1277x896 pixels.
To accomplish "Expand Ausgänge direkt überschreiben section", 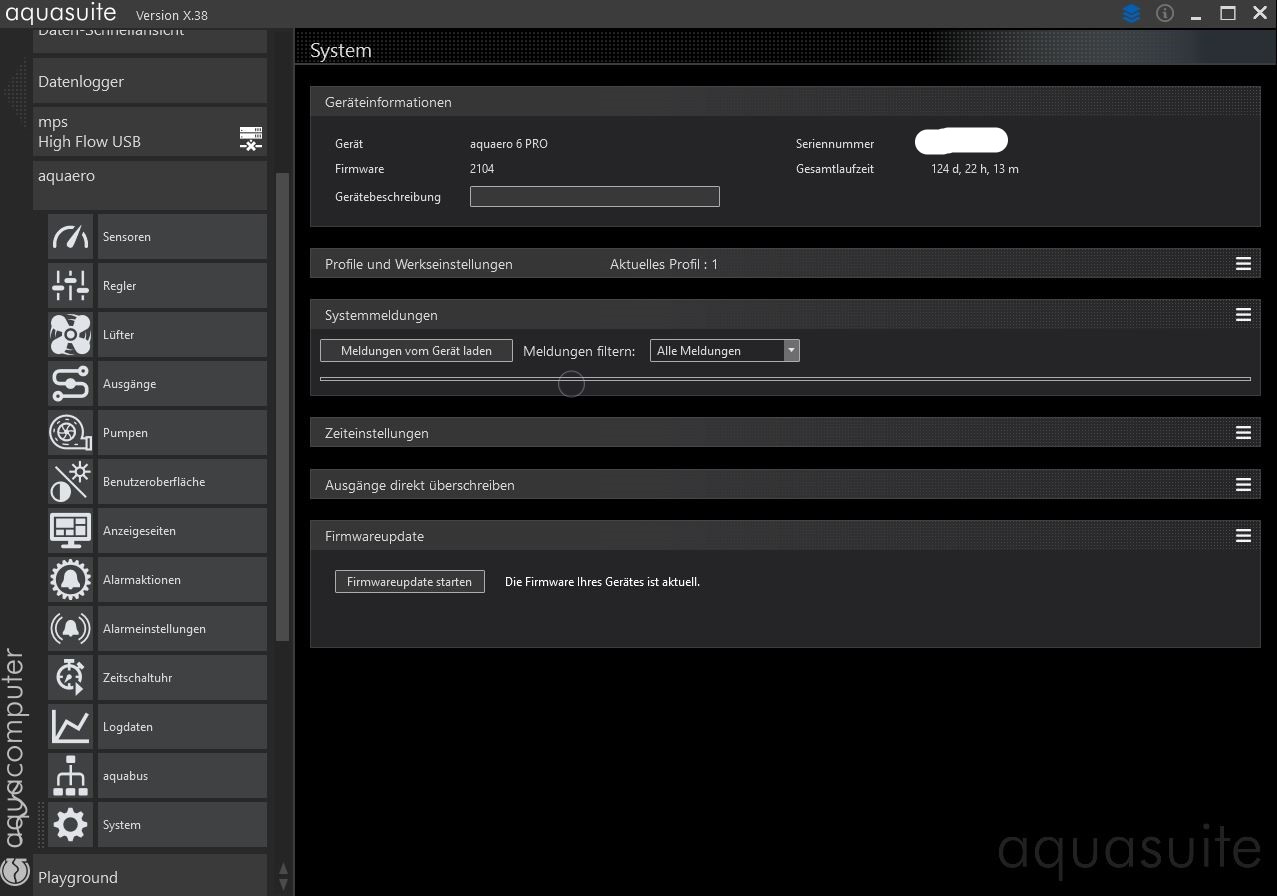I will (x=1243, y=485).
